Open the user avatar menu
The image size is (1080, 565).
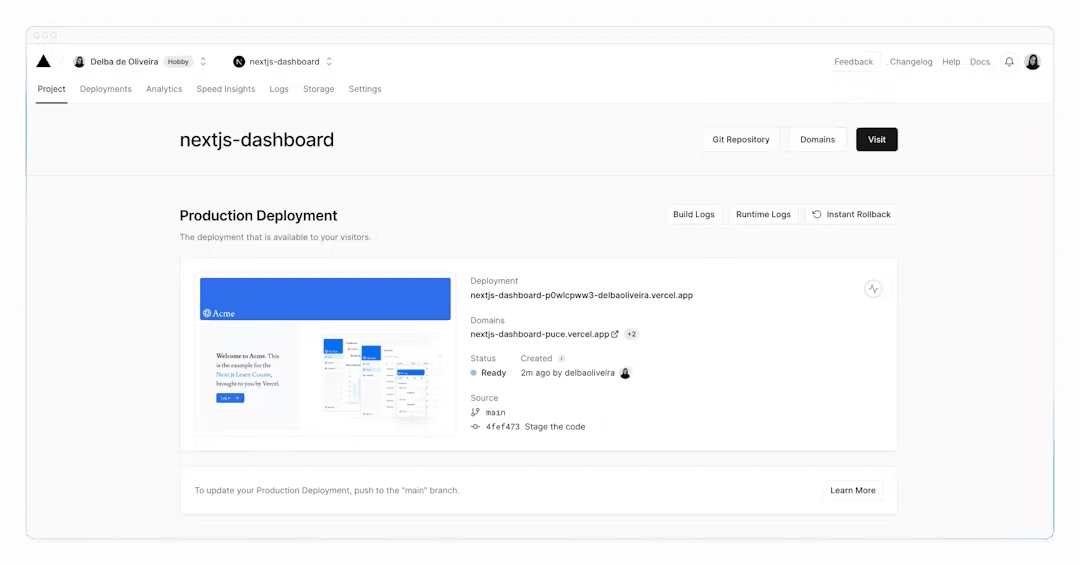[x=1032, y=62]
